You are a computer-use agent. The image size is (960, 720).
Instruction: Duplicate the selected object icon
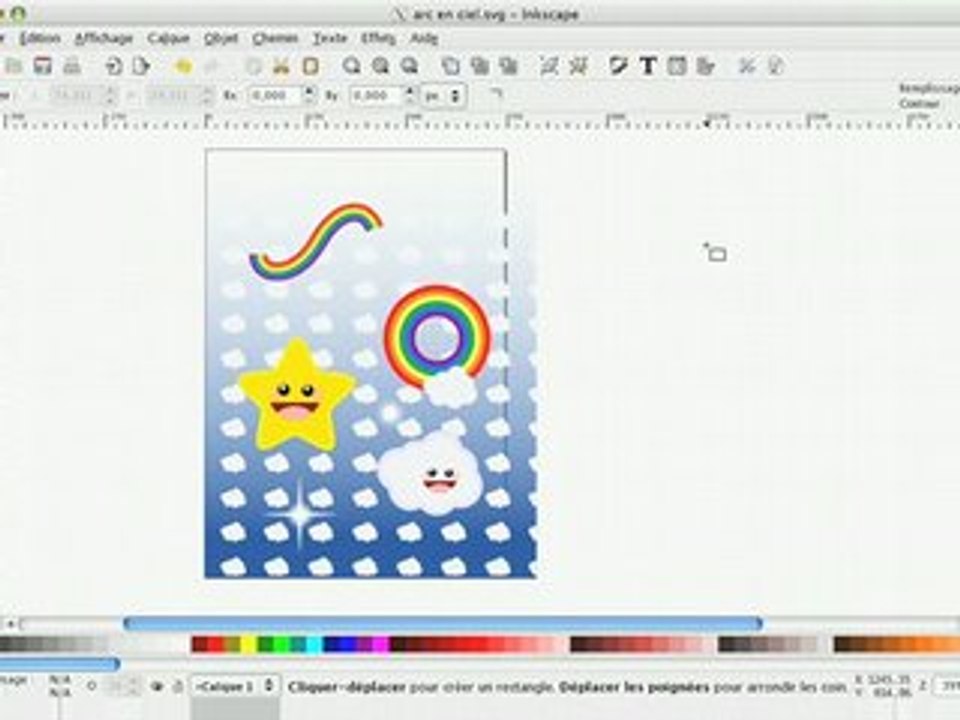(x=451, y=66)
